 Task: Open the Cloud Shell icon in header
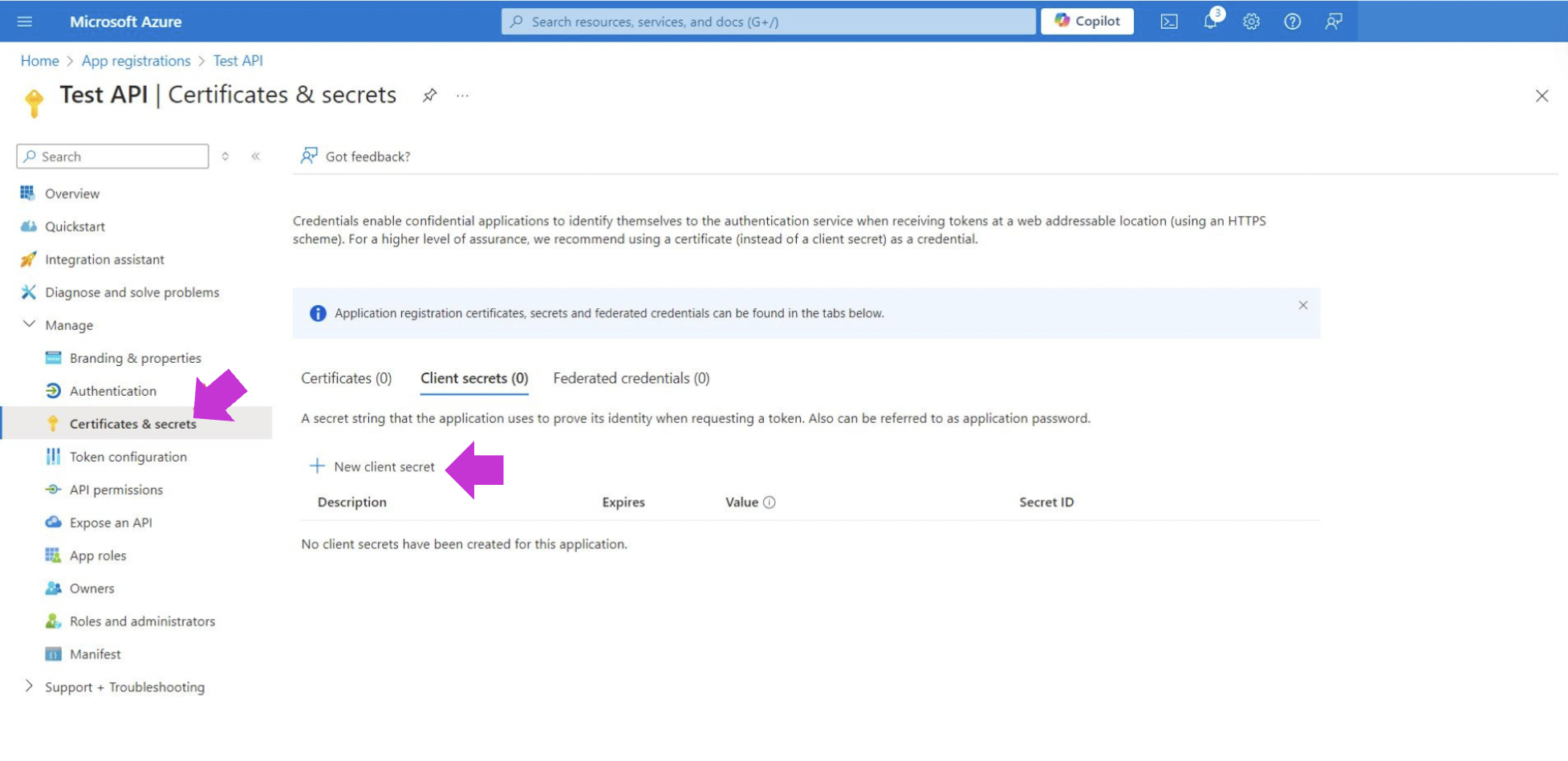point(1169,22)
